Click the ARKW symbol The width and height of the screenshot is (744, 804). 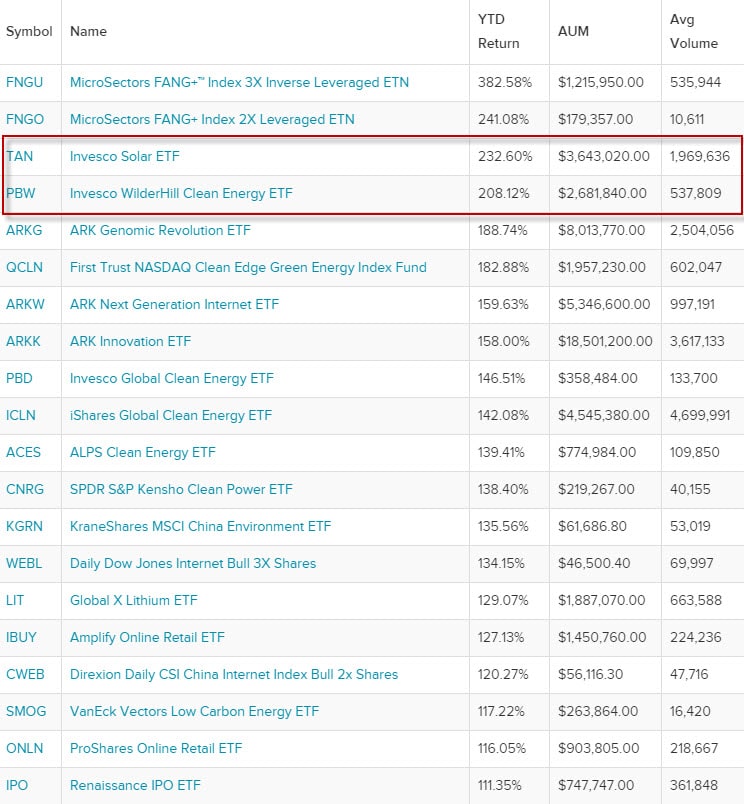pyautogui.click(x=25, y=305)
